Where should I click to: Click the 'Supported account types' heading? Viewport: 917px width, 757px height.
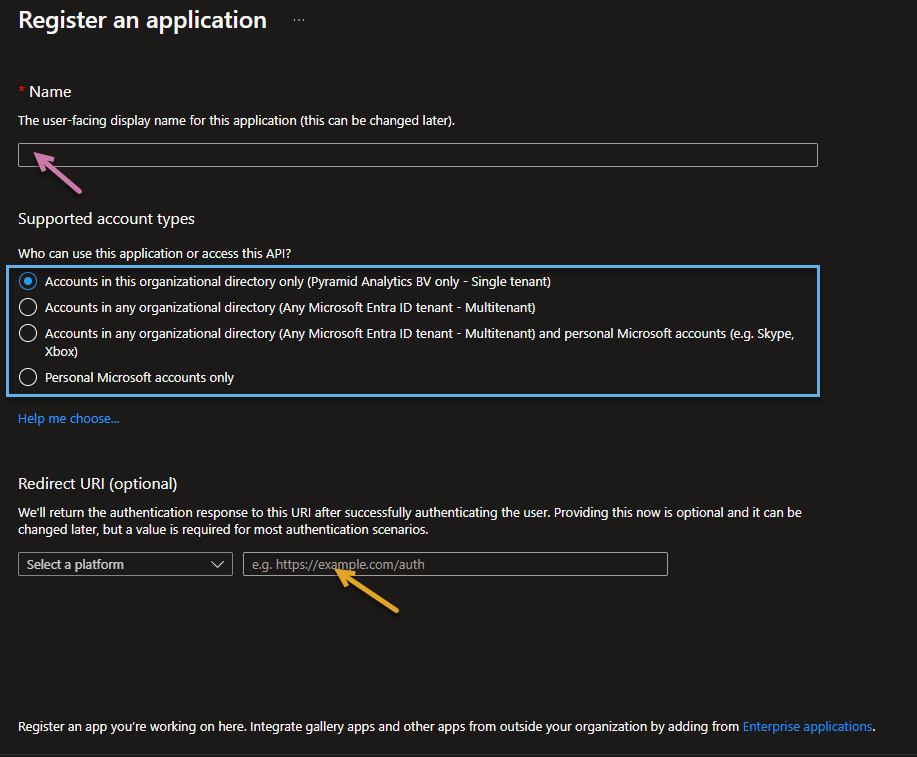[106, 219]
